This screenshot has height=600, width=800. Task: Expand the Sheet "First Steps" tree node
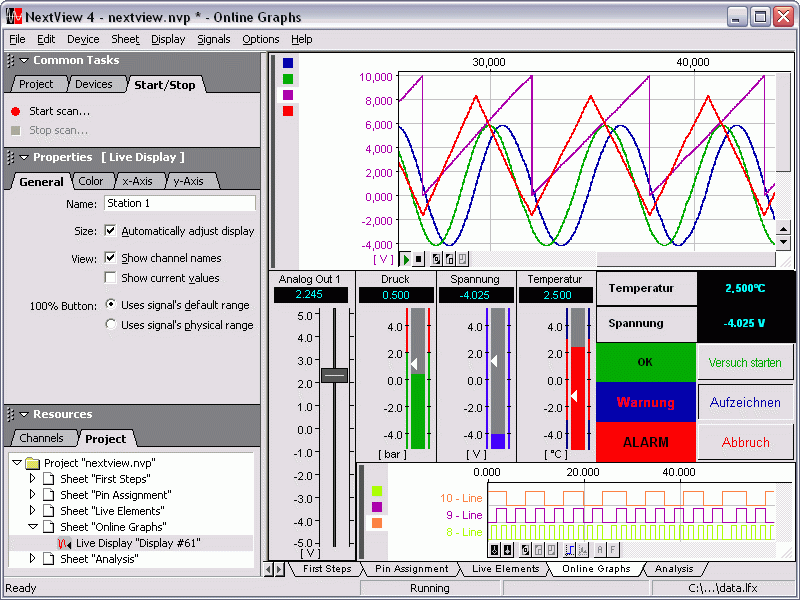coord(32,479)
